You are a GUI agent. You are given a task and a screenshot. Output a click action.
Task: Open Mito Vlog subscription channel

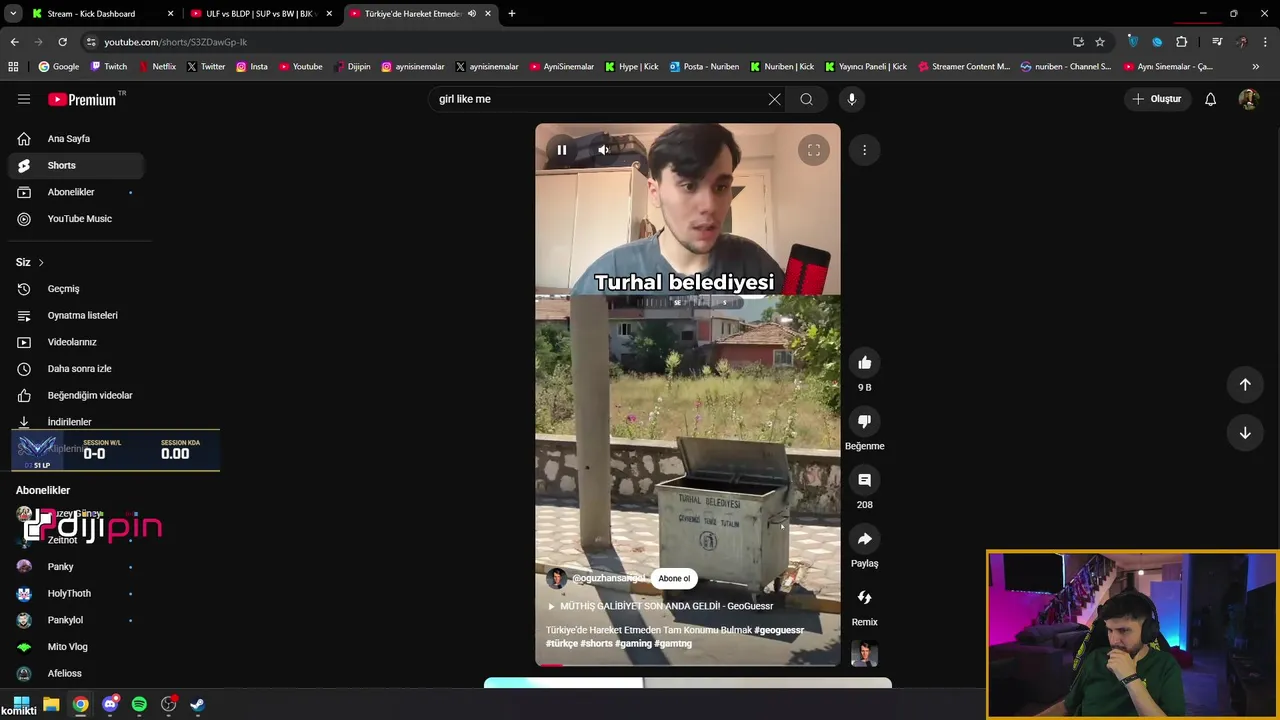click(76, 647)
